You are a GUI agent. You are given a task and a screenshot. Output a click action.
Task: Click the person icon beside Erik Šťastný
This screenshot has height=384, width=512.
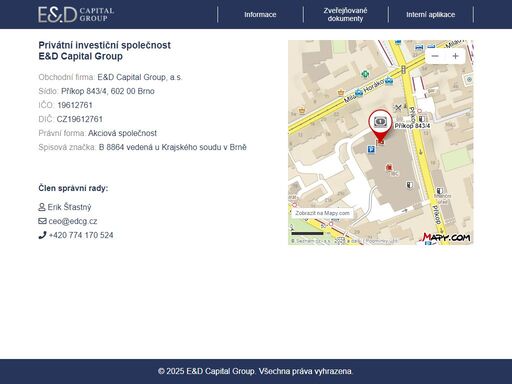(42, 207)
